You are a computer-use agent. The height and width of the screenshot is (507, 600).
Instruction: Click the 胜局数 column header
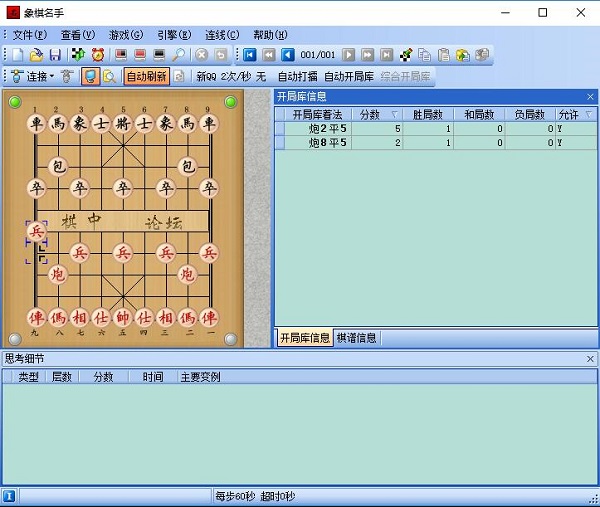click(428, 114)
